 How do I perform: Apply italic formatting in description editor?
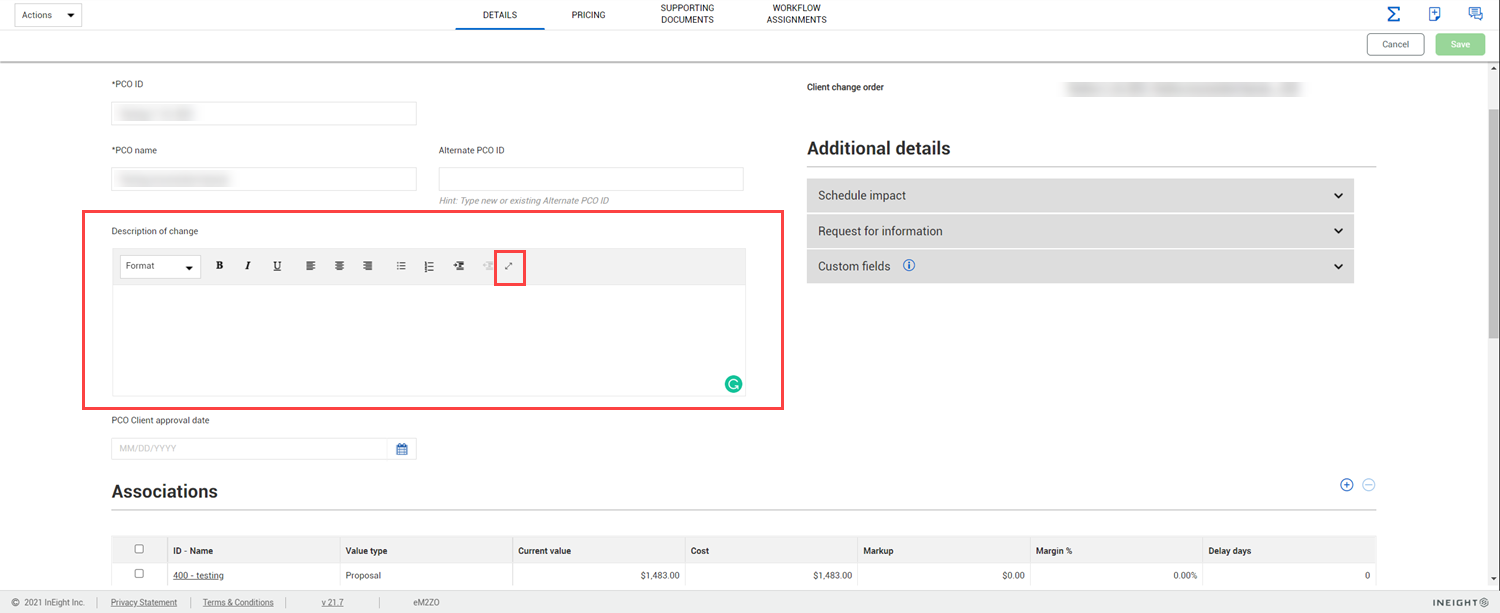coord(248,266)
